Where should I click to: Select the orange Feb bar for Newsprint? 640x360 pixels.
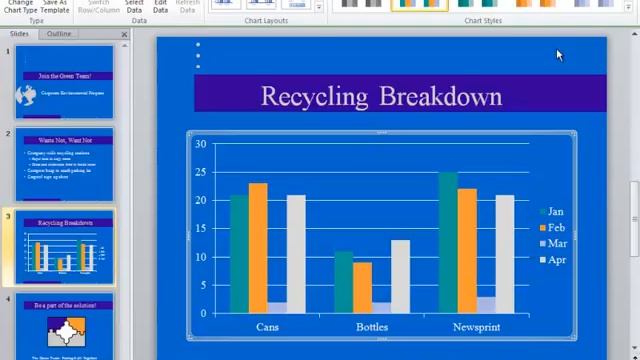click(467, 251)
